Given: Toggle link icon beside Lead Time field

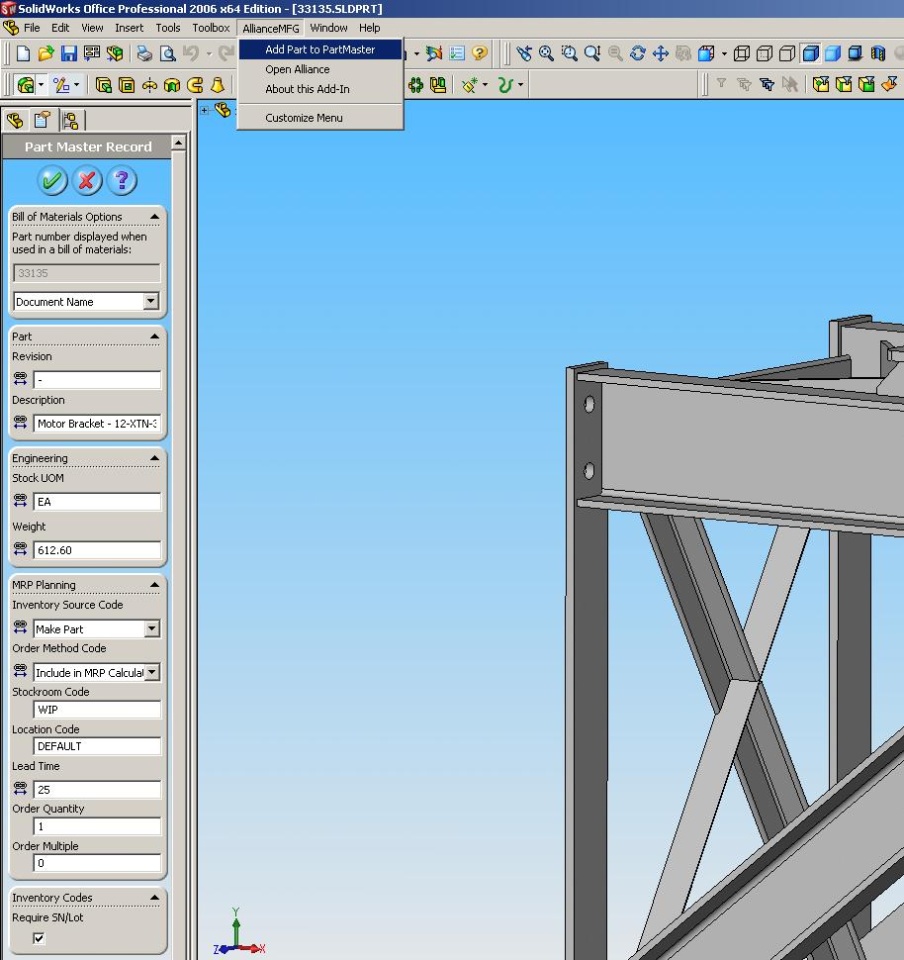Looking at the screenshot, I should coord(20,789).
